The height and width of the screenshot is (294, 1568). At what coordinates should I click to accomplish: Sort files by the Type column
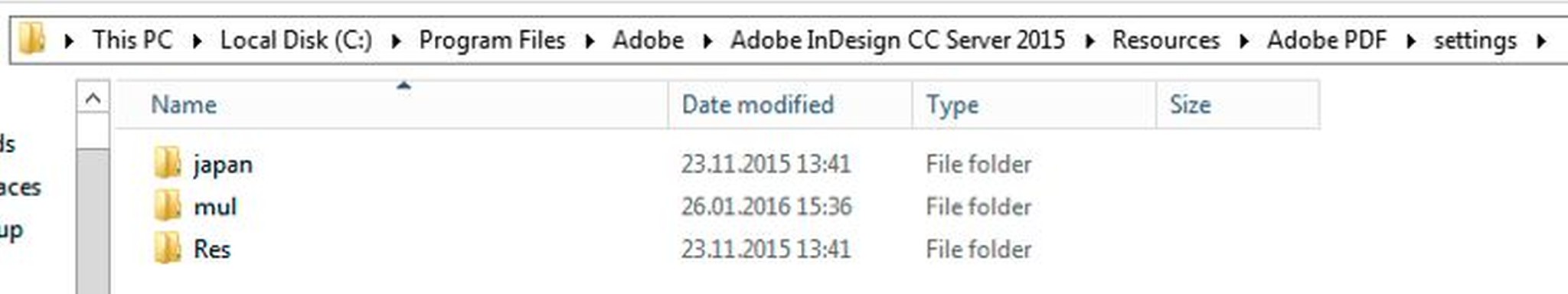[x=1034, y=104]
